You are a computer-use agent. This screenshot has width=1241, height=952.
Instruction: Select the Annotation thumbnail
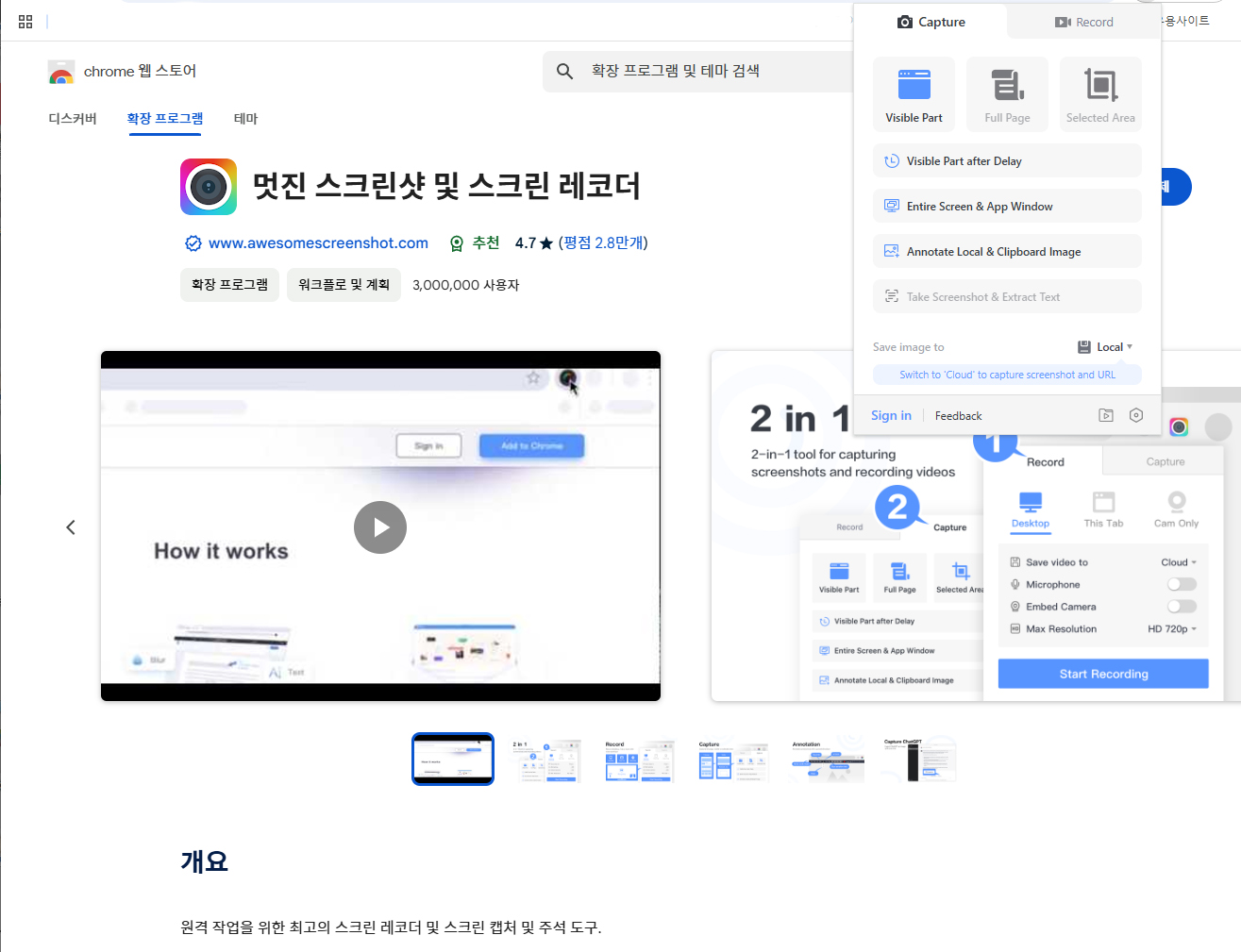[x=826, y=760]
